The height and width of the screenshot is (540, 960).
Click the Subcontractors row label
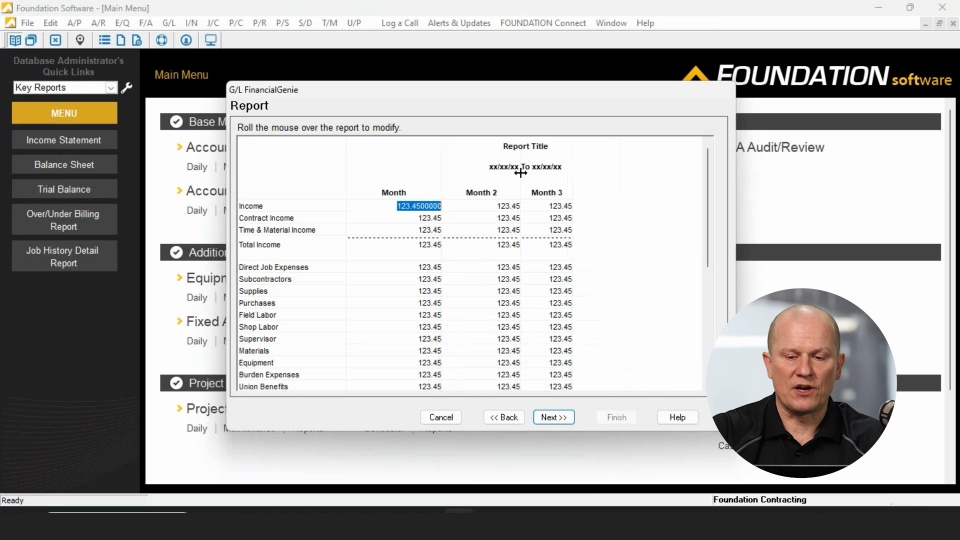coord(265,279)
